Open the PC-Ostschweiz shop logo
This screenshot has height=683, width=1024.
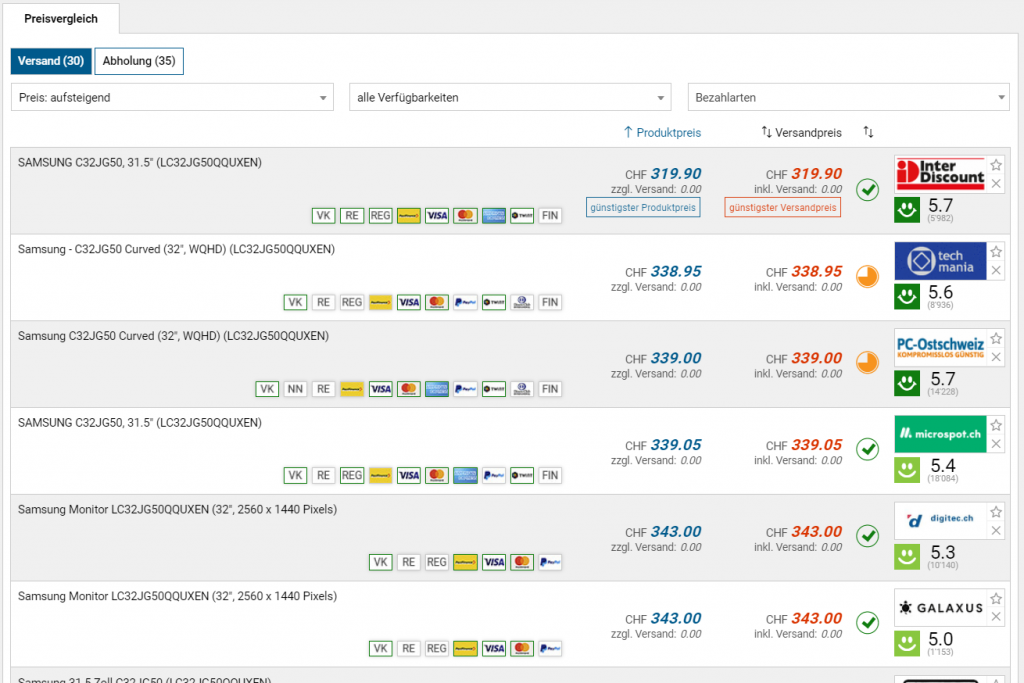940,346
